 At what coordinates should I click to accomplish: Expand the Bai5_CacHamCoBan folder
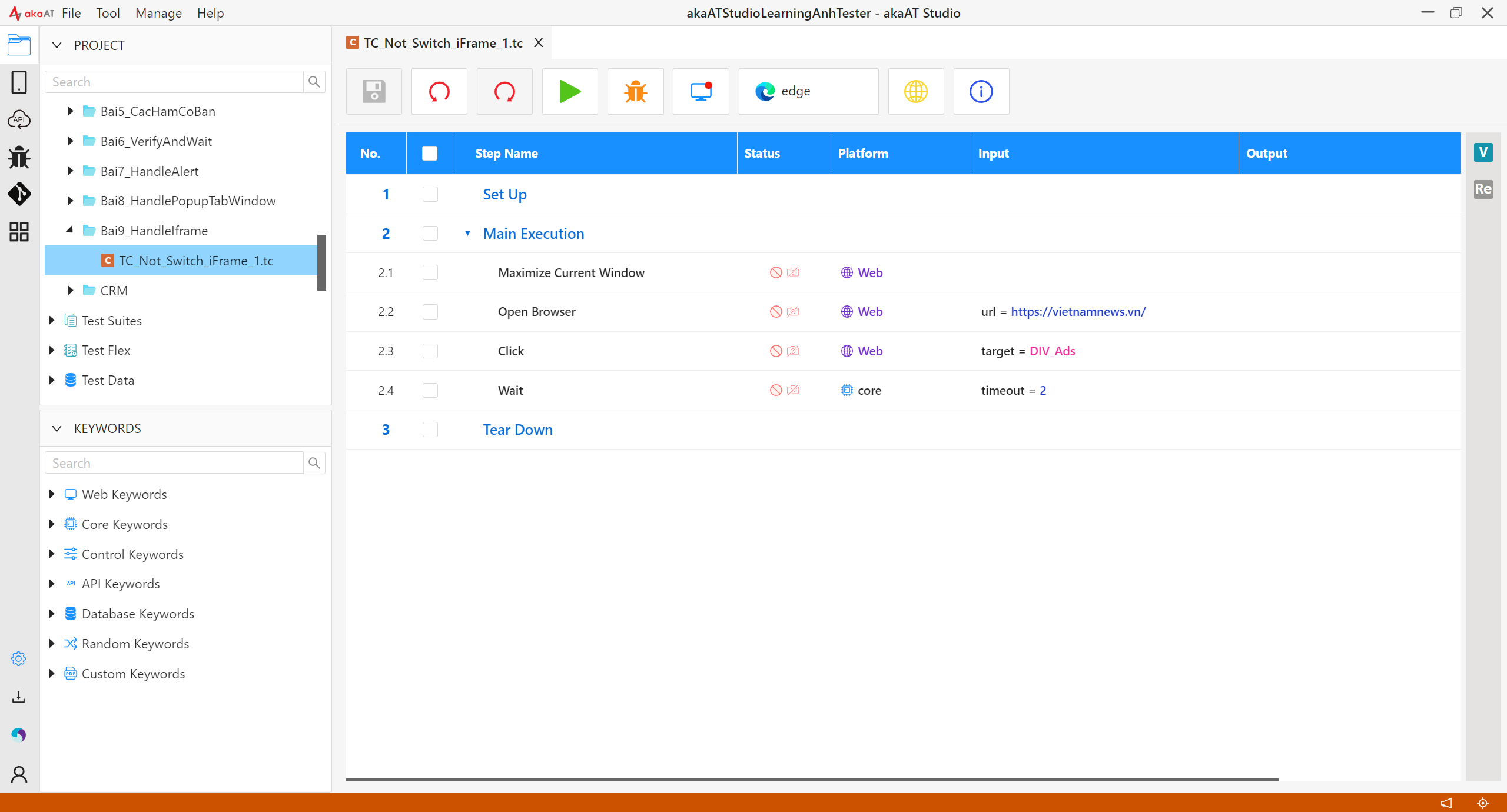point(70,111)
